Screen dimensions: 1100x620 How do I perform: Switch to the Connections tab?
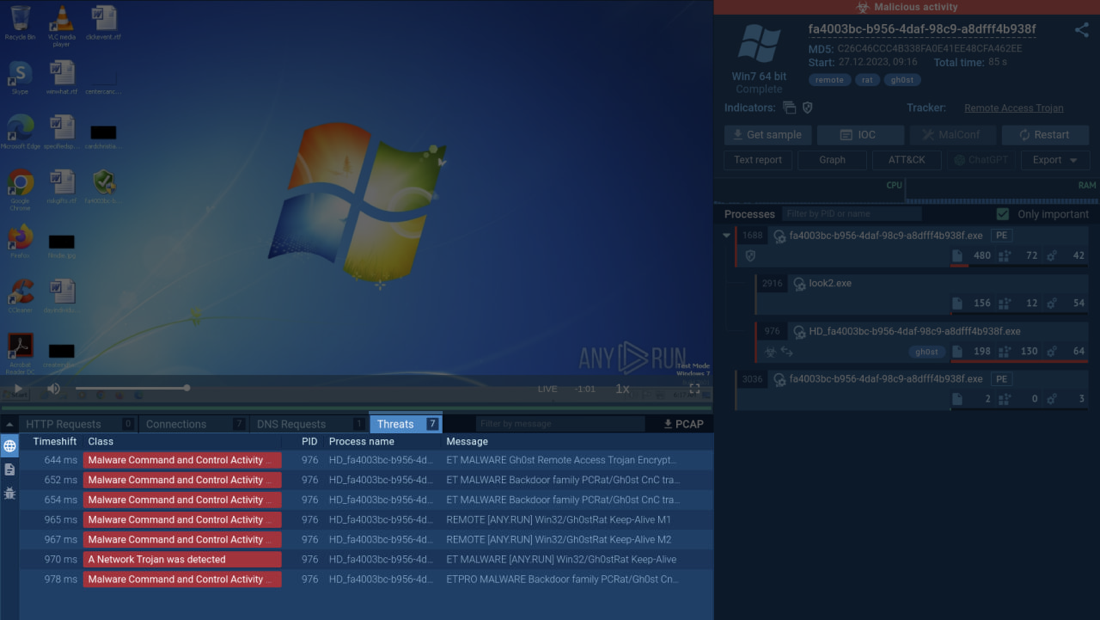(176, 424)
